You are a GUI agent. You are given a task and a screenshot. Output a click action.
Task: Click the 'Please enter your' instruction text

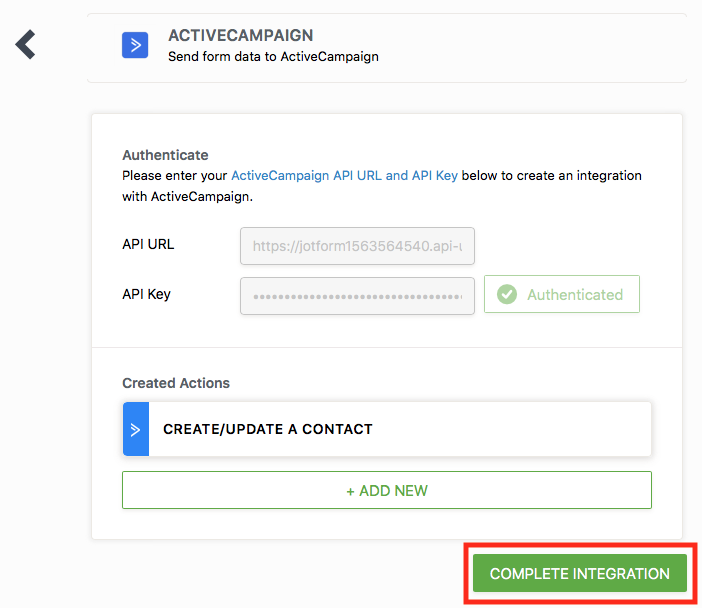(175, 175)
